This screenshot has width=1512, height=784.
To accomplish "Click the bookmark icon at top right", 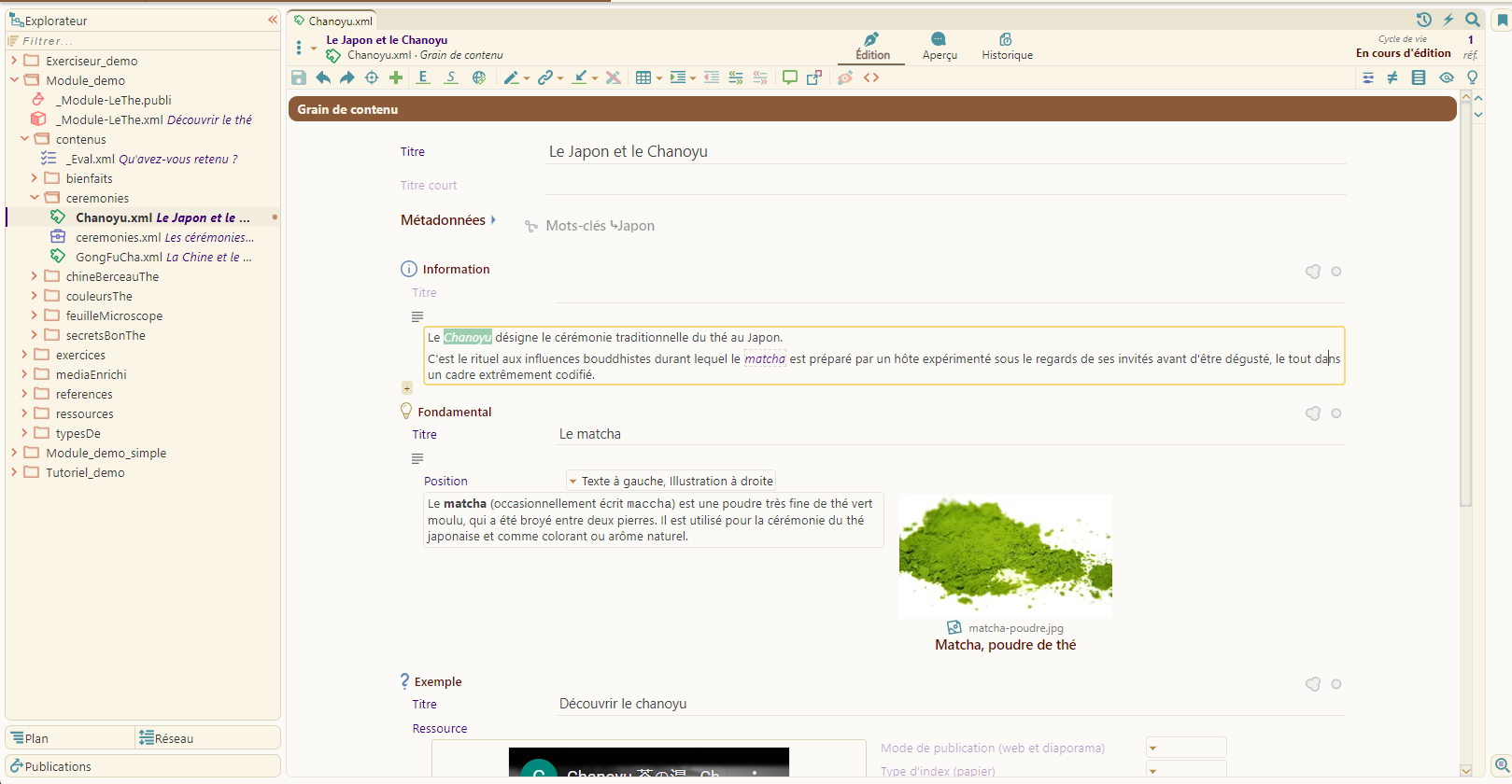I will (x=1503, y=21).
